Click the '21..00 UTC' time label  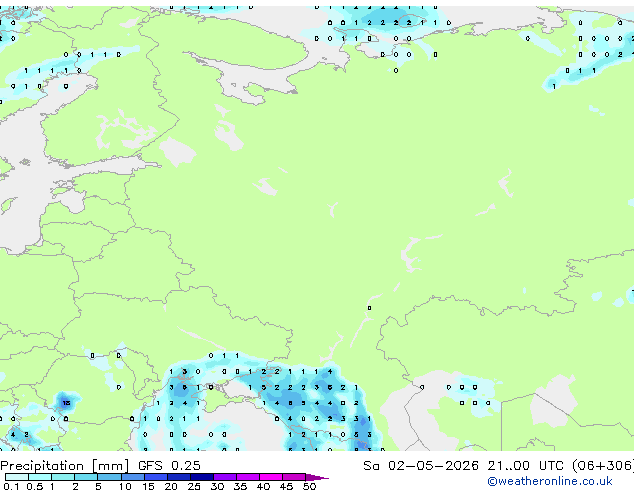525,466
